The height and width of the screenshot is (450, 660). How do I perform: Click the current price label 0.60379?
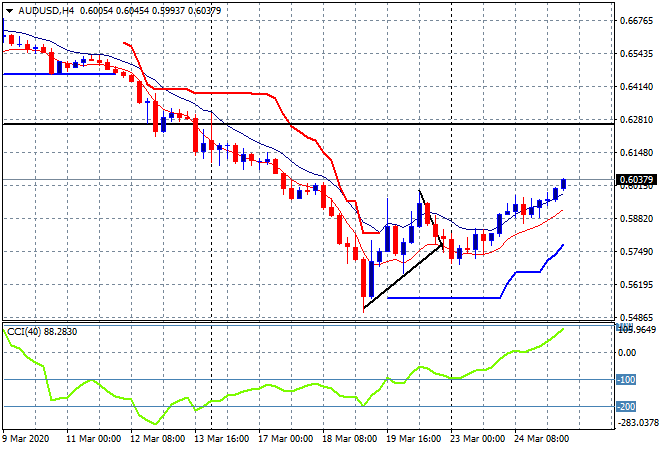[636, 180]
